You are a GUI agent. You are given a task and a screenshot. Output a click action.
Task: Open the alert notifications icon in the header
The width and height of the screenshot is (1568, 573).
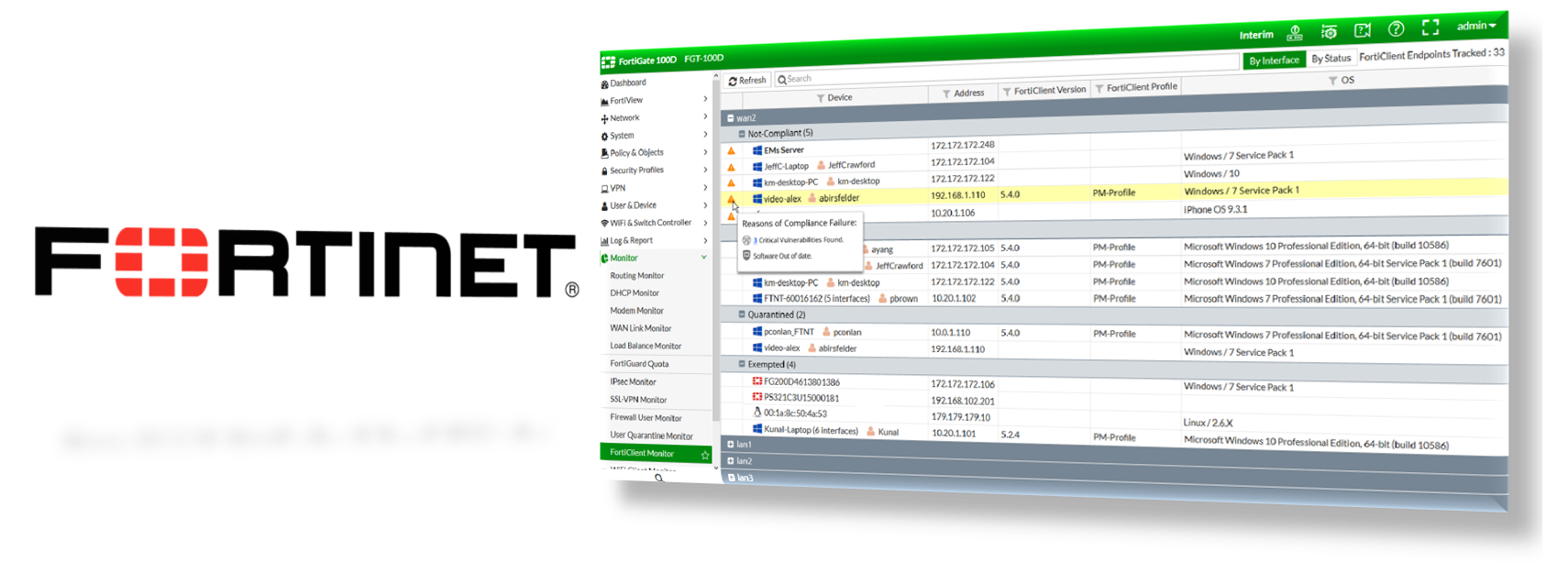(1295, 33)
